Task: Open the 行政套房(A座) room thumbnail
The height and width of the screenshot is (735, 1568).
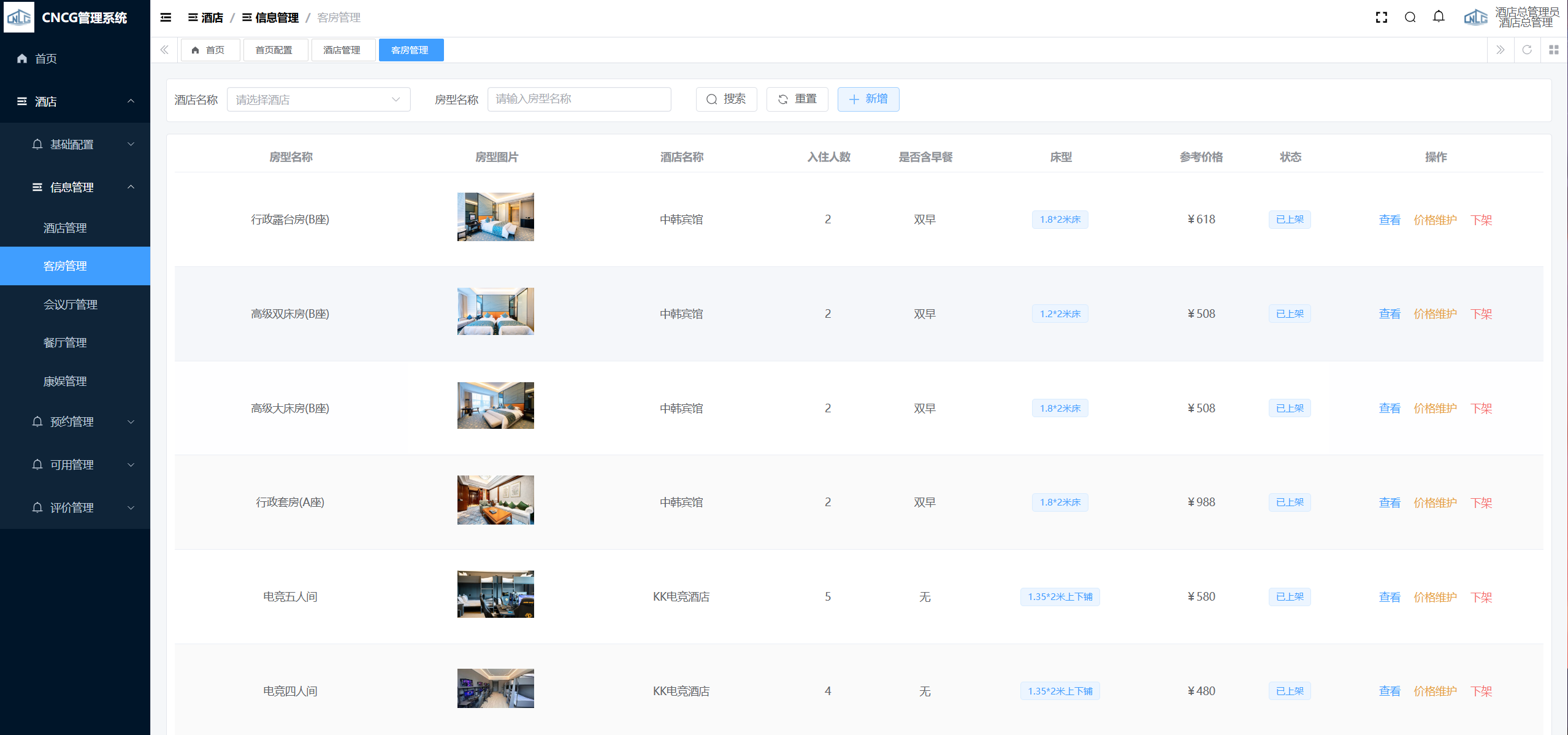Action: click(495, 500)
